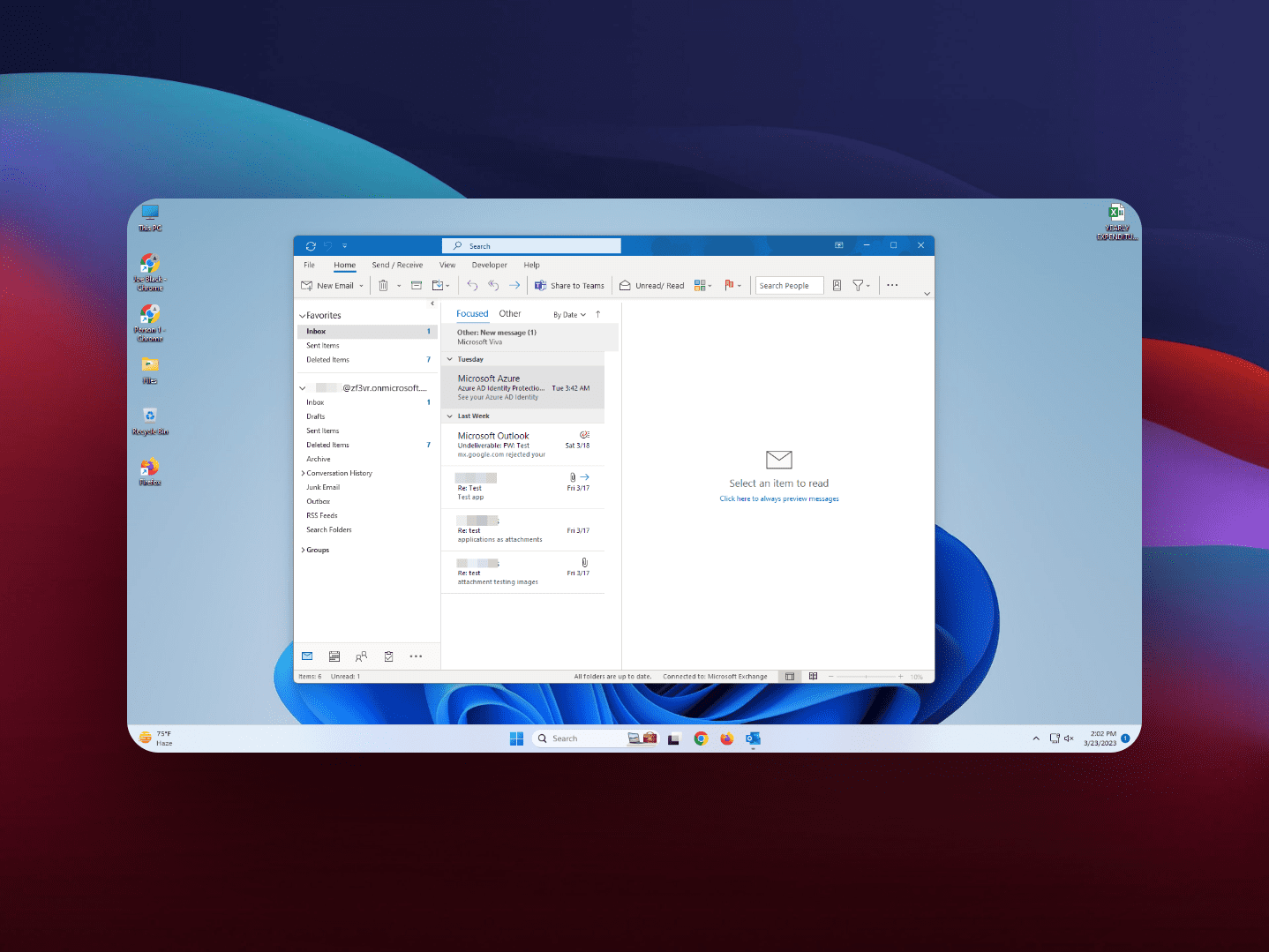Open the View tab
Screen dimensions: 1269x952
[x=447, y=265]
